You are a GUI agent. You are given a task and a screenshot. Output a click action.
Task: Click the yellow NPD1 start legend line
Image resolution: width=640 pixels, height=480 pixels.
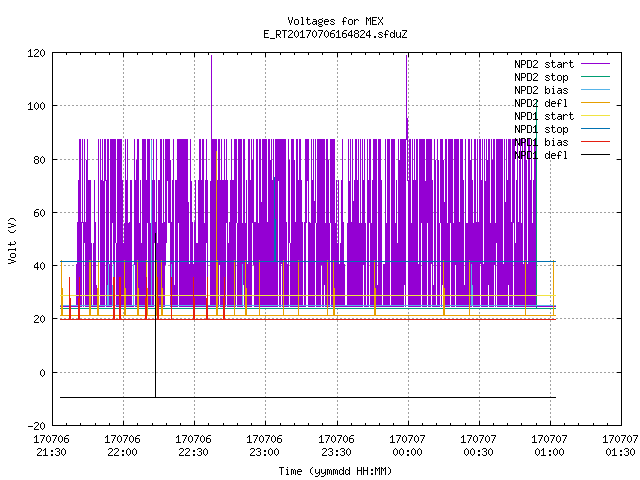(595, 116)
